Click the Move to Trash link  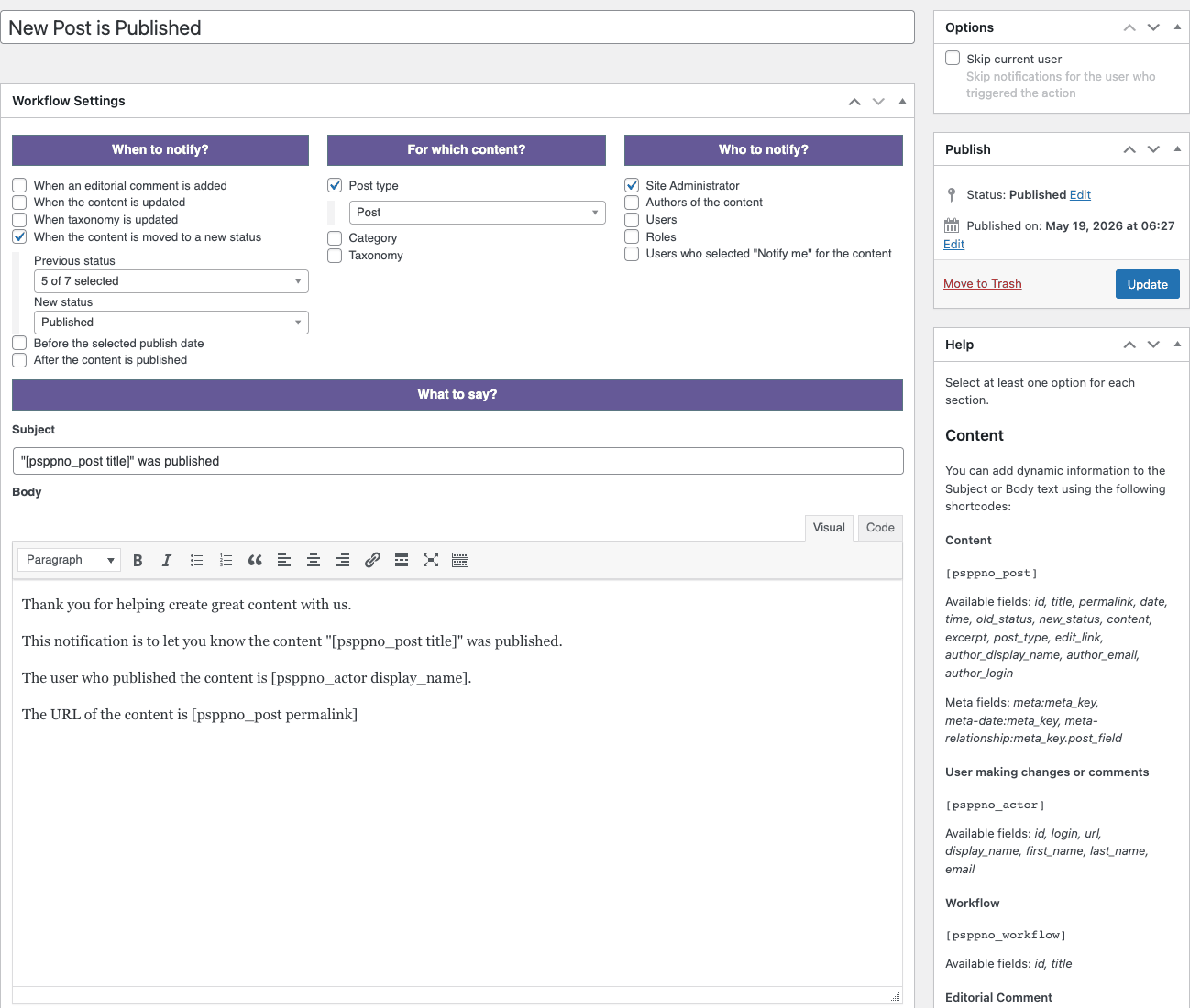click(982, 284)
